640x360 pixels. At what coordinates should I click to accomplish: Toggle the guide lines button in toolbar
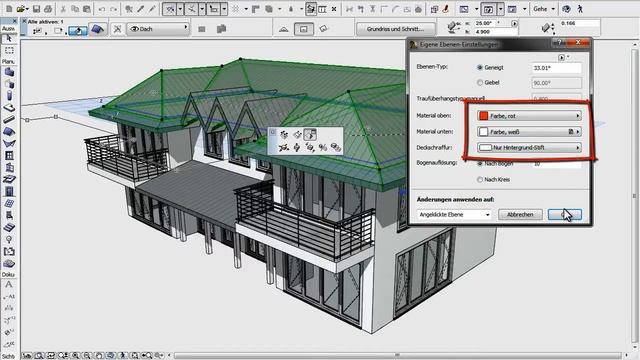169,9
